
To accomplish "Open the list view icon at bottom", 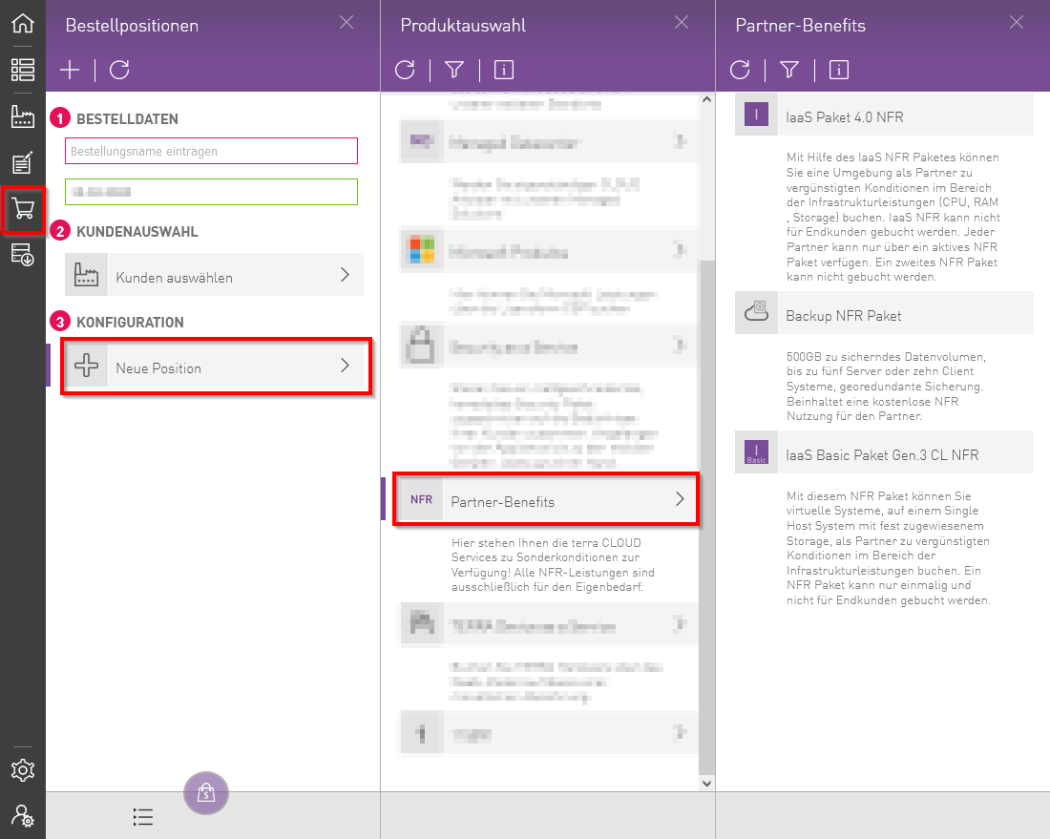I will click(x=143, y=816).
